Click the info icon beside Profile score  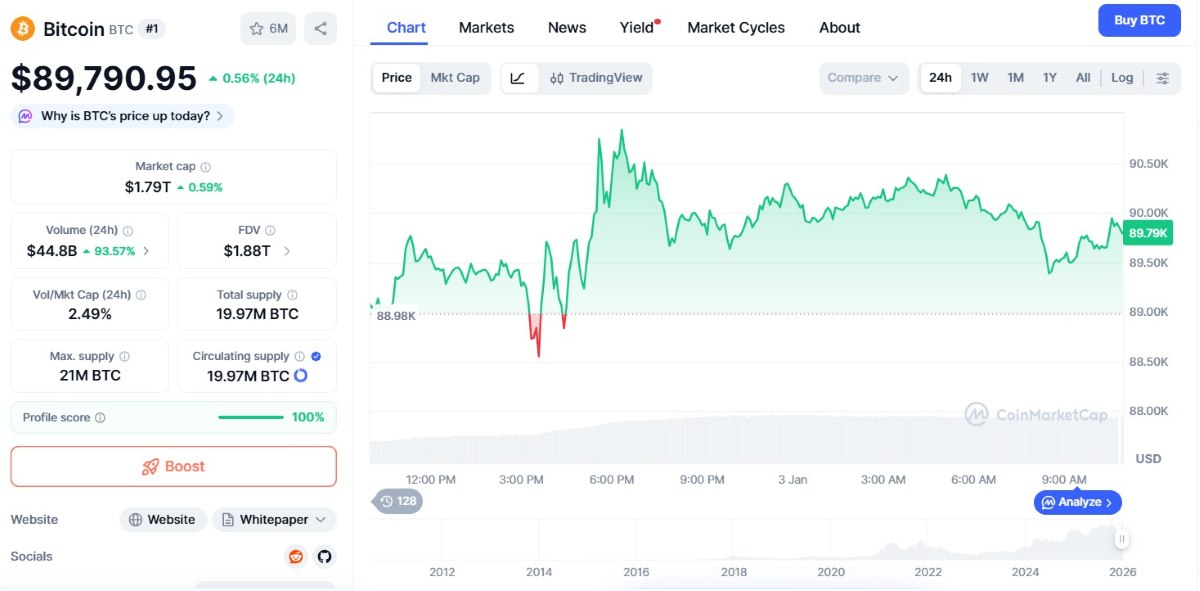[100, 418]
